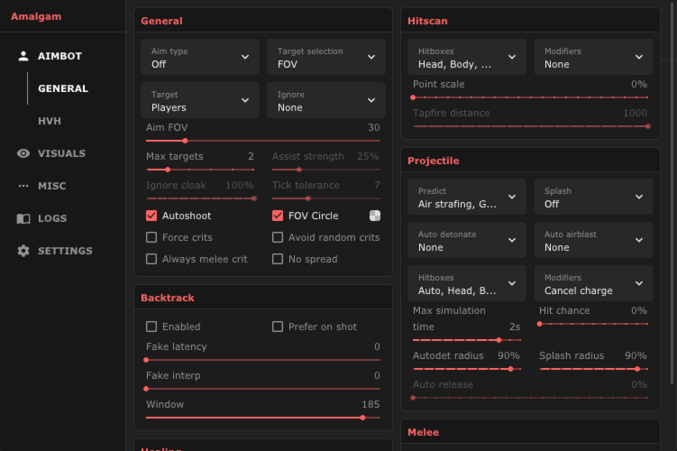Expand the Target selection dropdown
This screenshot has height=451, width=677.
[326, 57]
